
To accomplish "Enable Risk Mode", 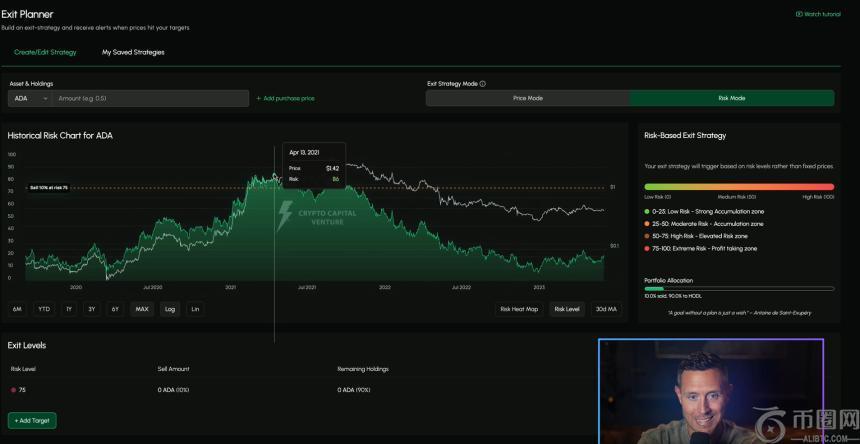I will [x=731, y=98].
